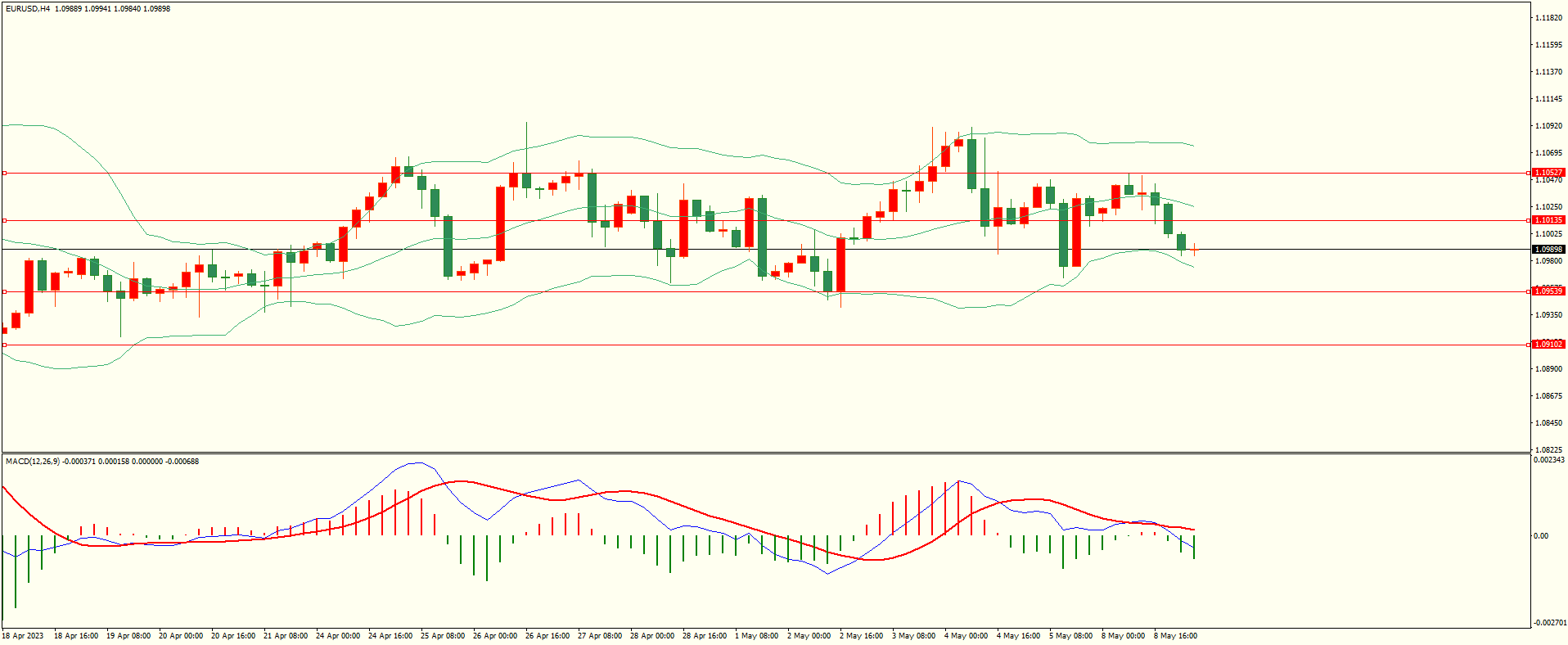
Task: Click the 1.11820 price scale value
Action: pyautogui.click(x=1548, y=18)
